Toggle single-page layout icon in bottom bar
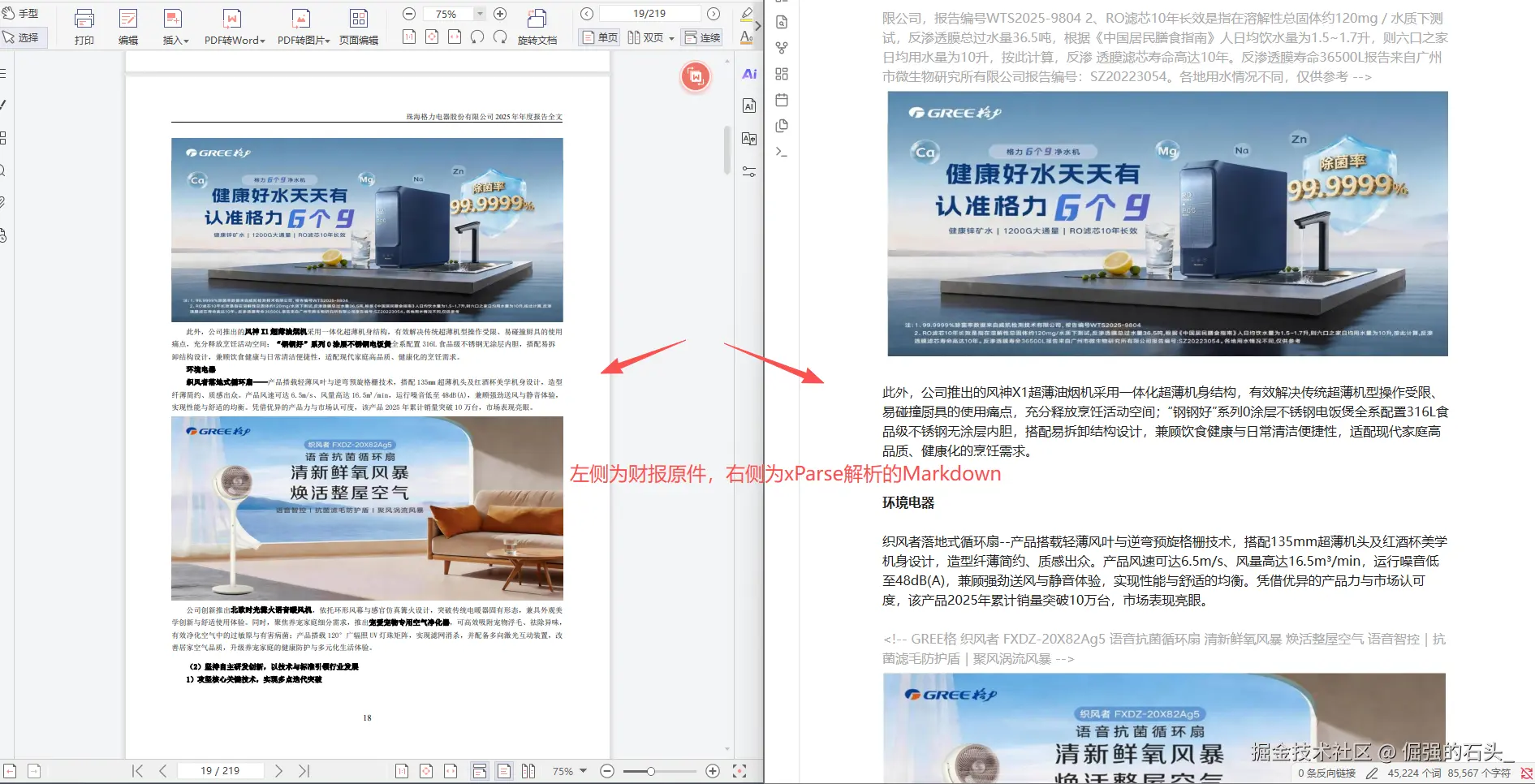1535x784 pixels. [504, 771]
